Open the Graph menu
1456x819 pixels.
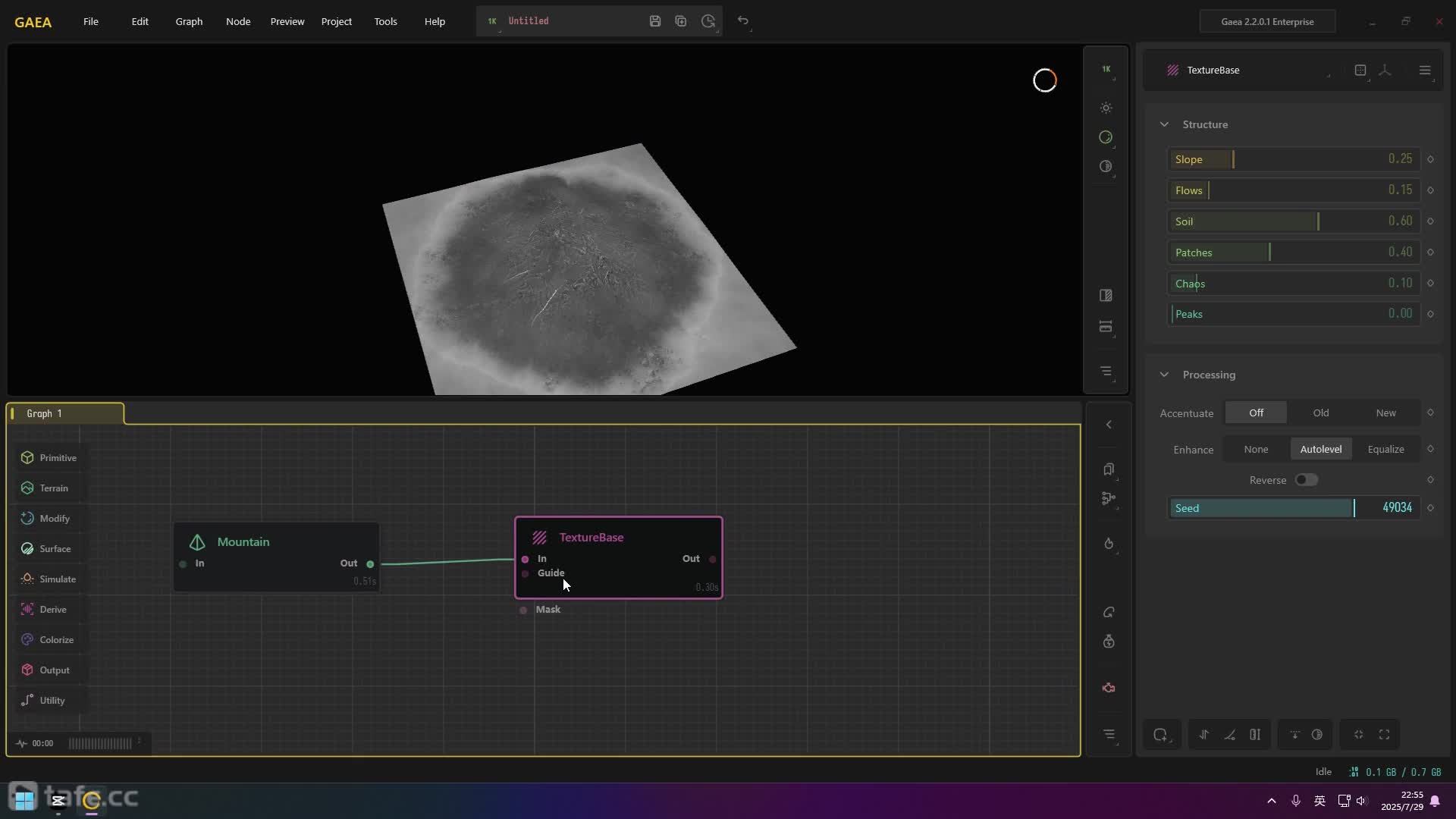tap(189, 21)
